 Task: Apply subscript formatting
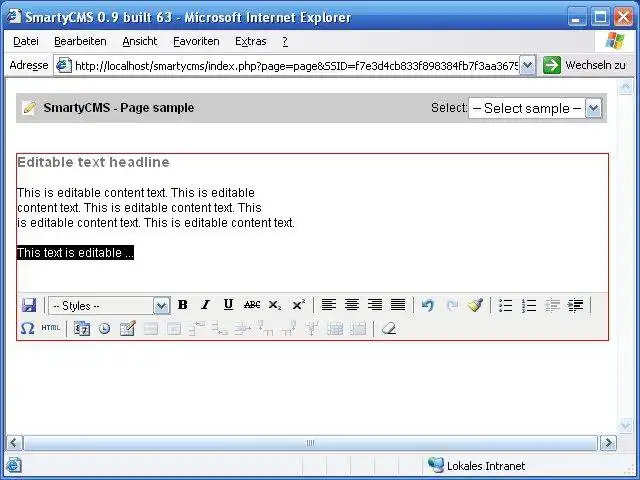(275, 304)
